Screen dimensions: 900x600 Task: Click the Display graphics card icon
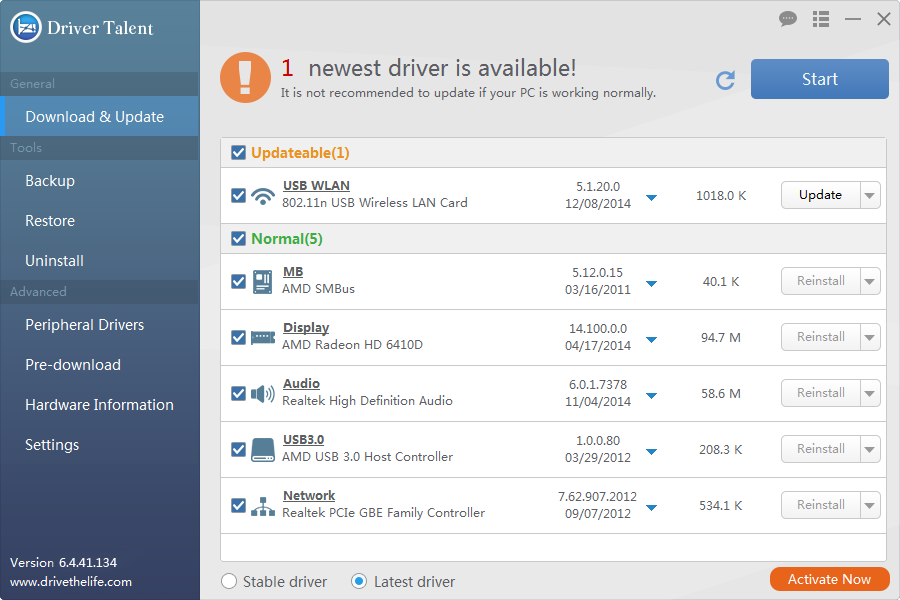coord(263,337)
